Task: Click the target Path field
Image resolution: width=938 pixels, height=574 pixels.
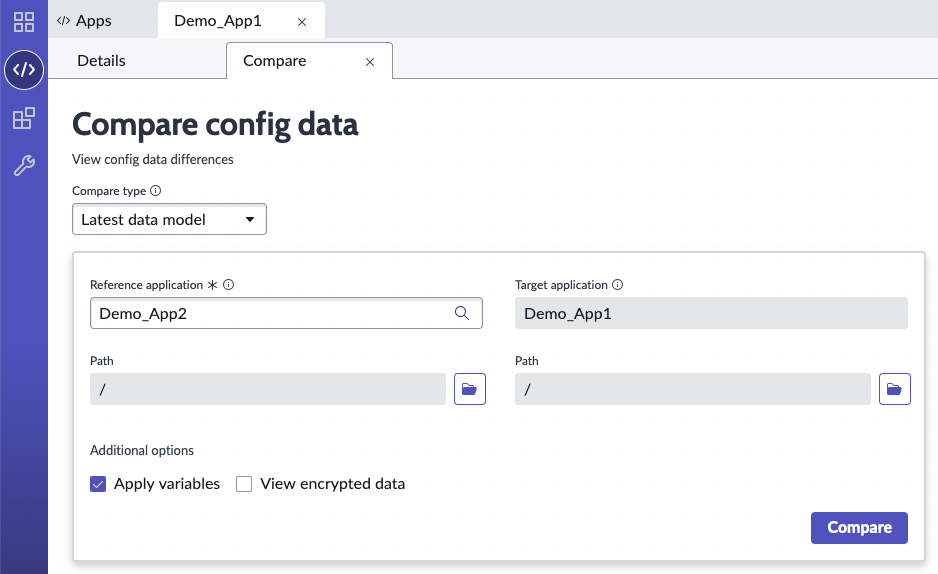Action: point(693,389)
